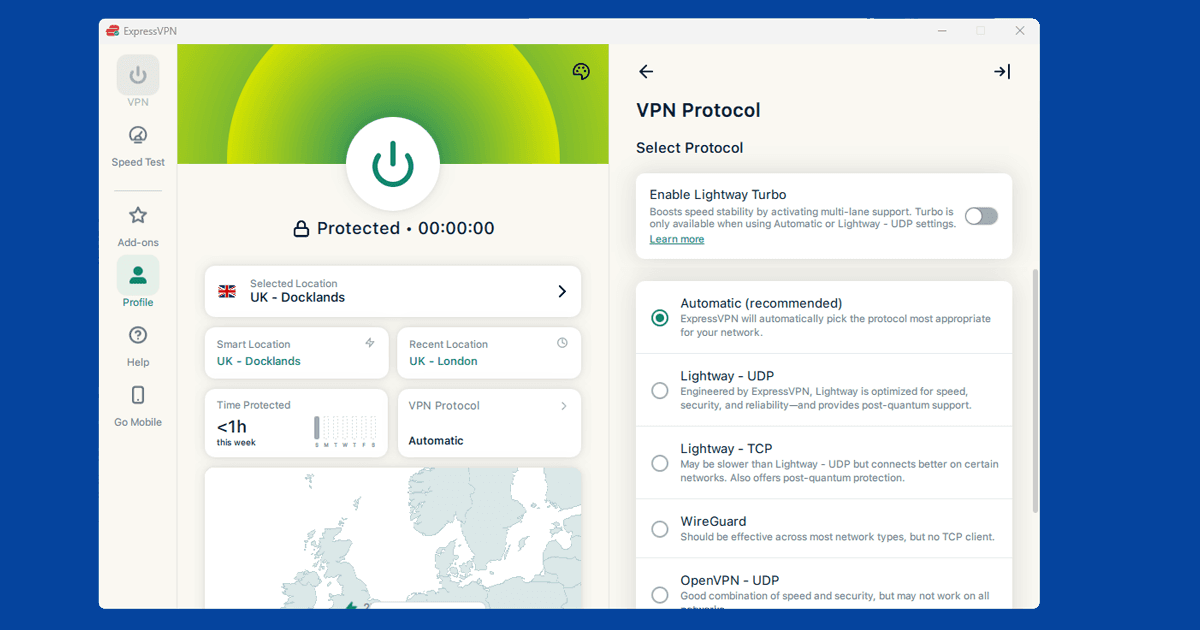Viewport: 1200px width, 630px height.
Task: Click the Europe map preview
Action: (x=393, y=538)
